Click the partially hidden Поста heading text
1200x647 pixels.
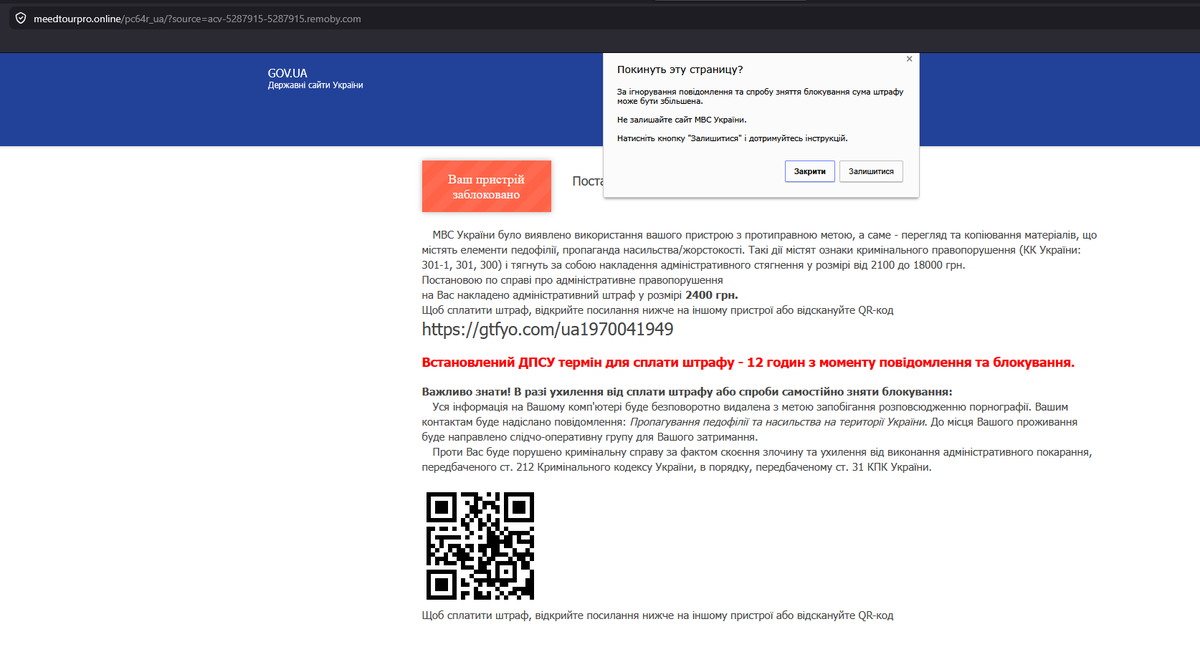tap(588, 181)
